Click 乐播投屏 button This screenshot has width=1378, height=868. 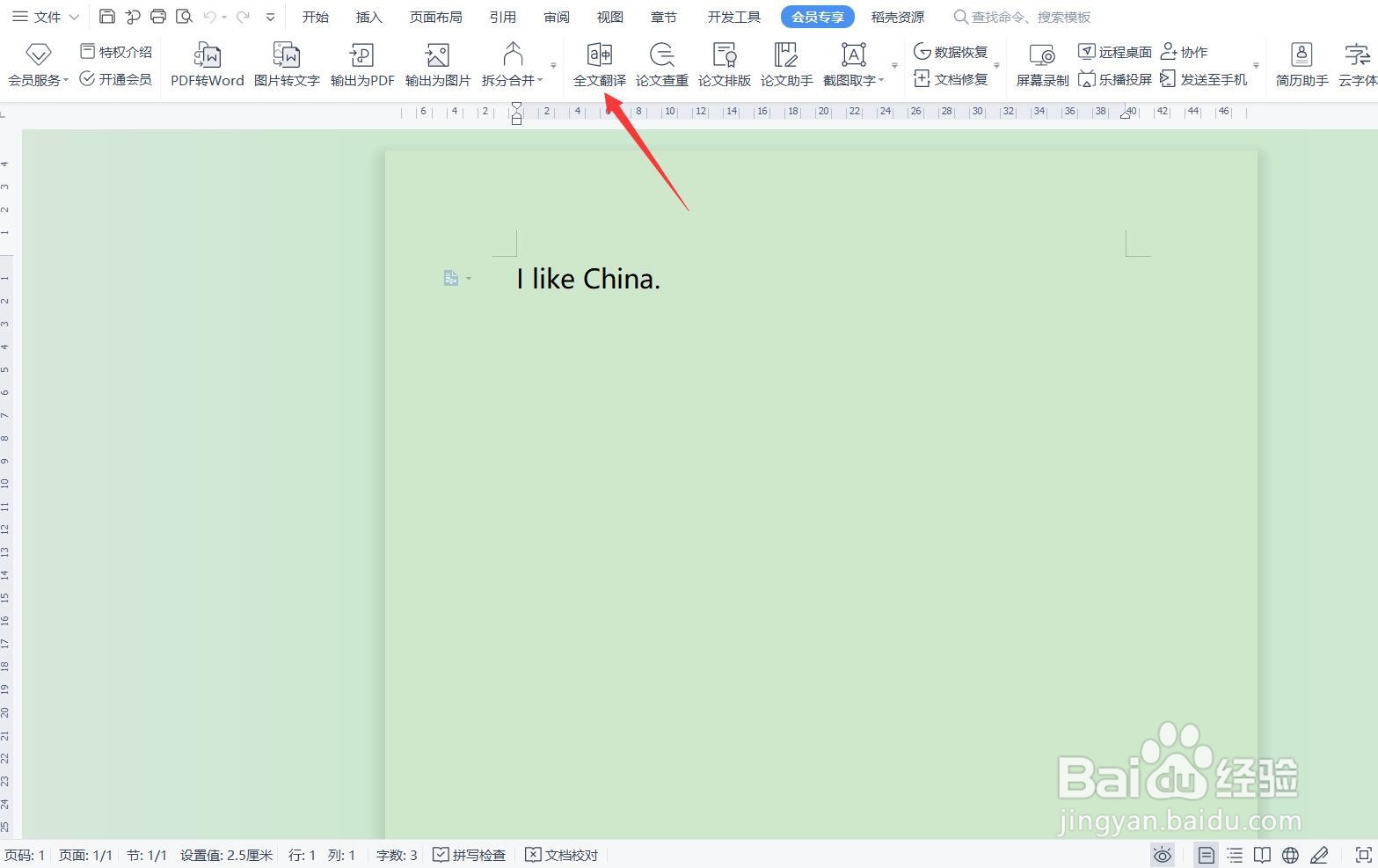tap(1115, 79)
